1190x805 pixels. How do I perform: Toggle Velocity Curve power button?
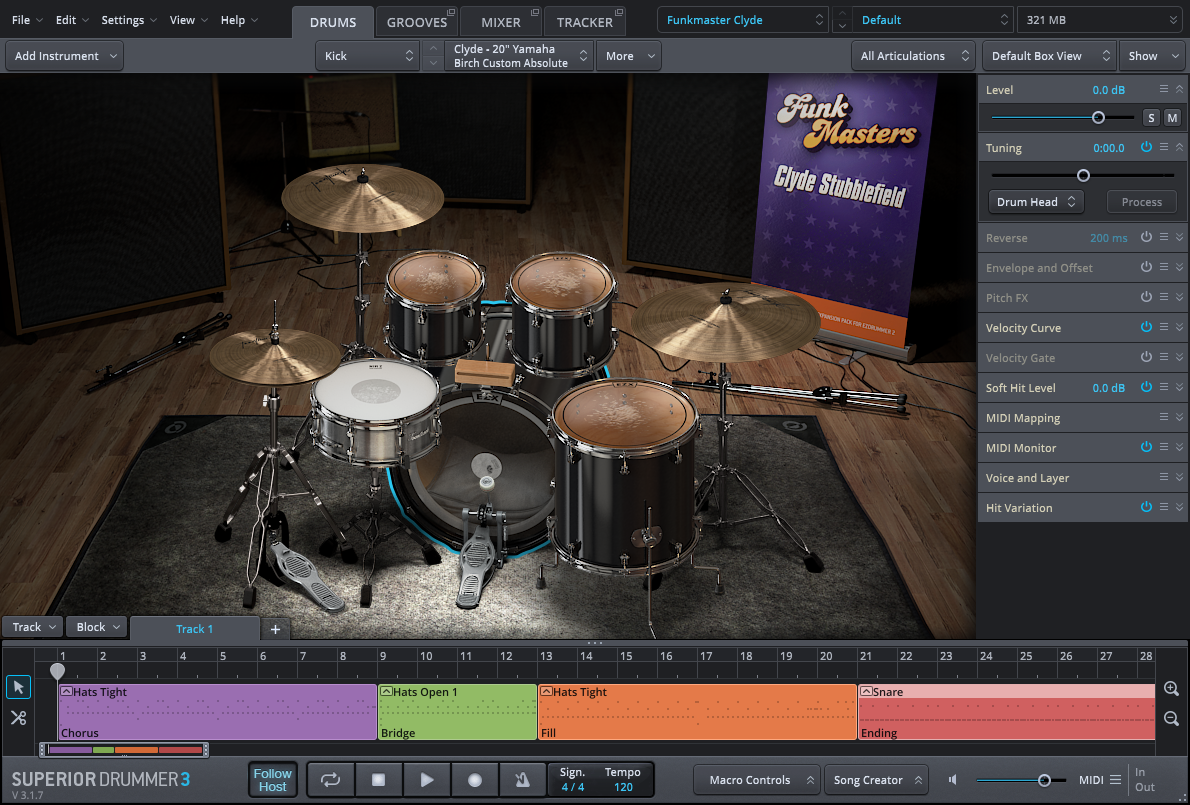tap(1146, 327)
